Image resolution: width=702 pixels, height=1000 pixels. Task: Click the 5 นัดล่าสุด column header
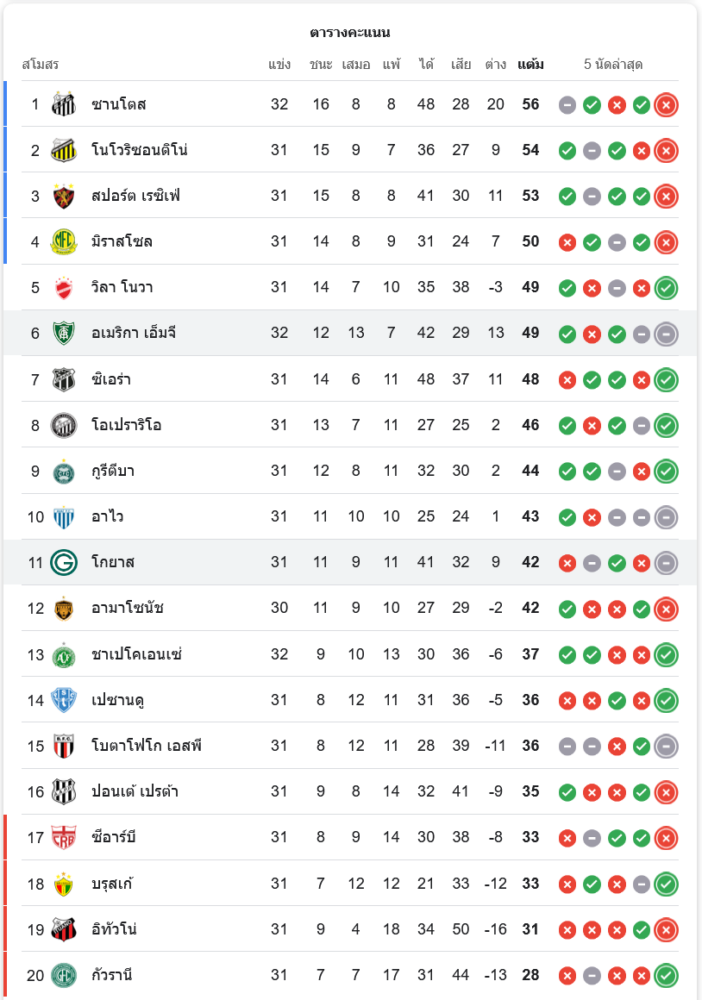[613, 65]
